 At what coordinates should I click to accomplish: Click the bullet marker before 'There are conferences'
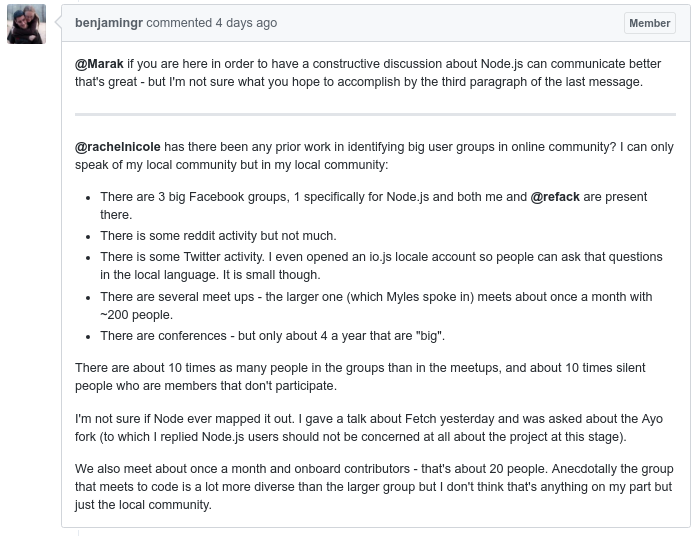88,337
